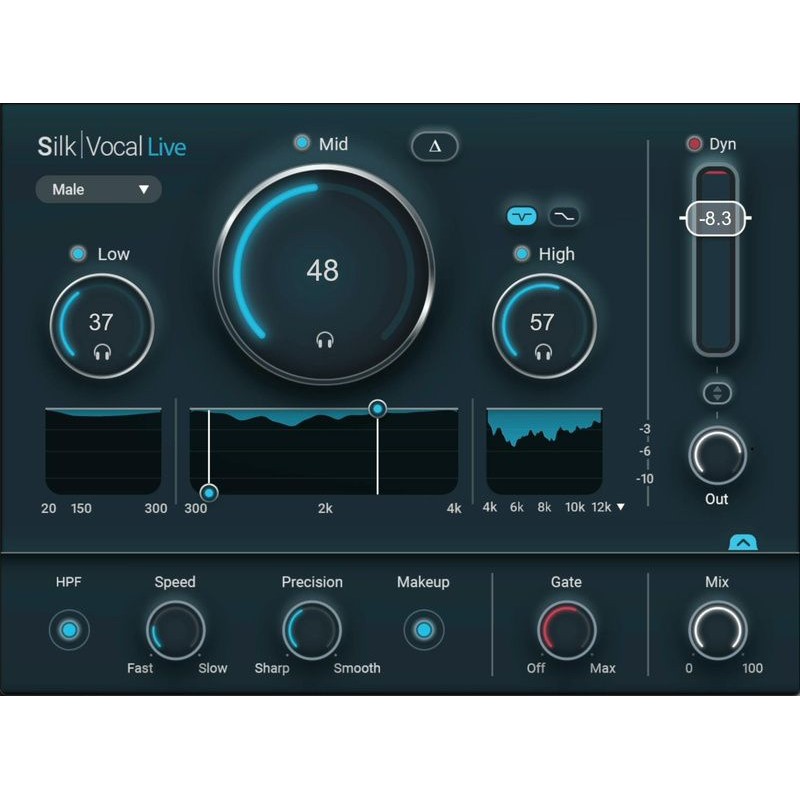Viewport: 800px width, 800px height.
Task: Enable the HPF toggle
Action: (69, 631)
